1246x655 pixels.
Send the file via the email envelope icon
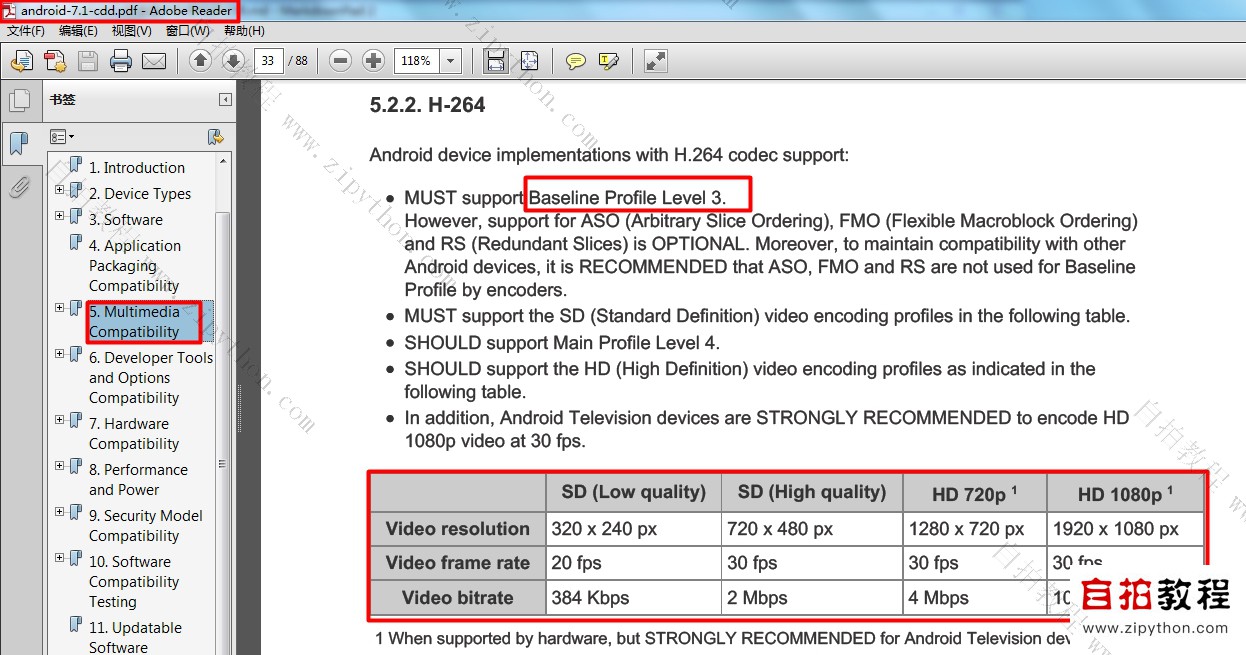154,61
